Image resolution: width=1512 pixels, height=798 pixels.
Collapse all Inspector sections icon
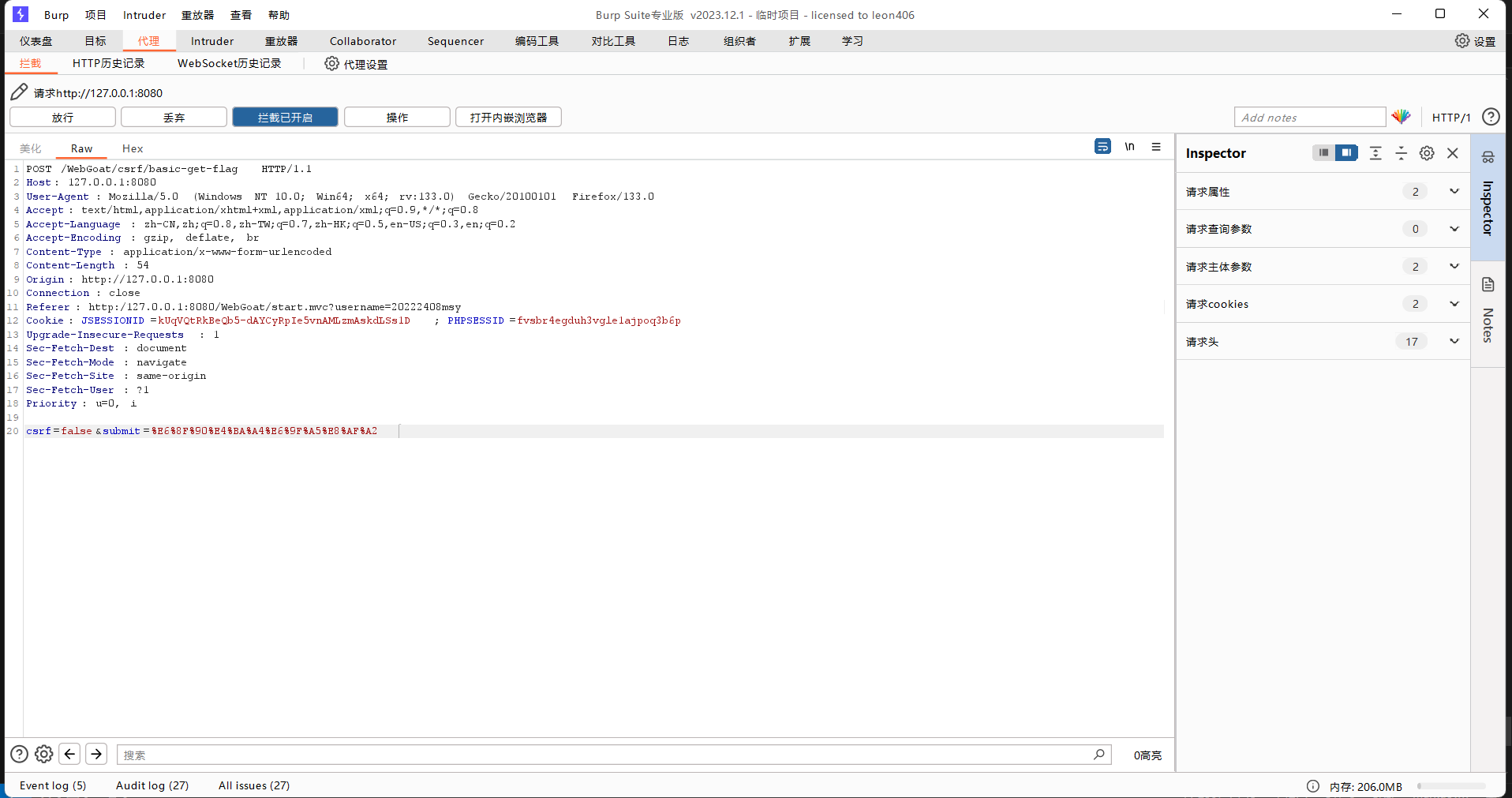pos(1402,153)
